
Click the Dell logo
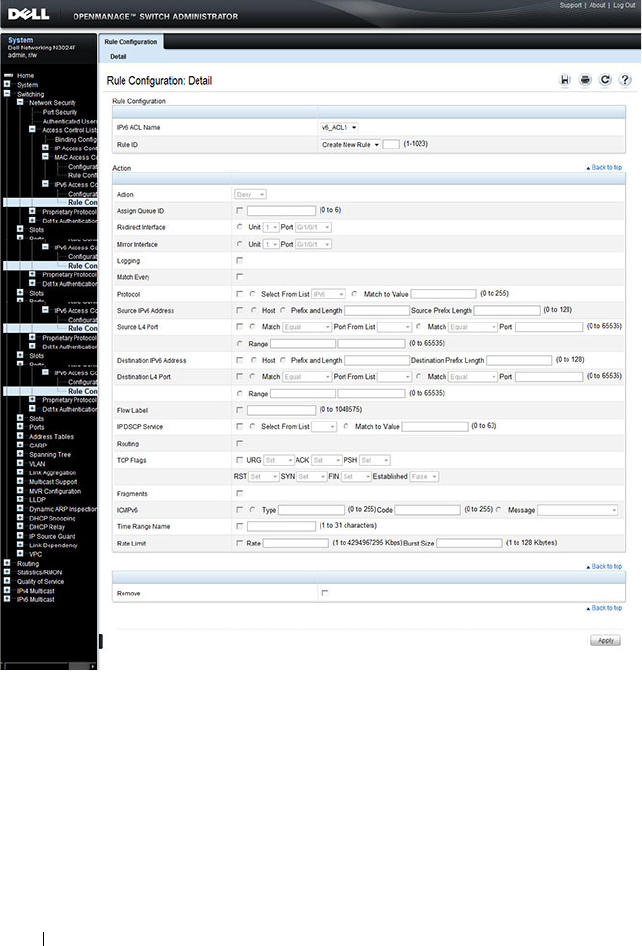pos(28,14)
